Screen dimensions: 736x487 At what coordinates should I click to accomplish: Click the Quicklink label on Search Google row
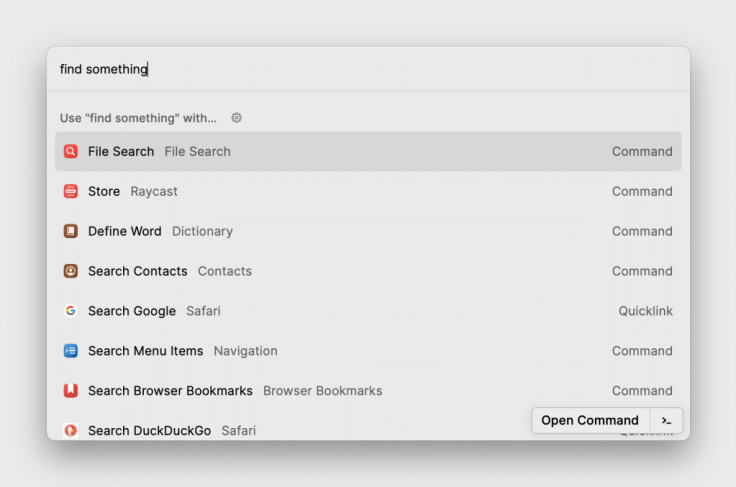tap(645, 311)
